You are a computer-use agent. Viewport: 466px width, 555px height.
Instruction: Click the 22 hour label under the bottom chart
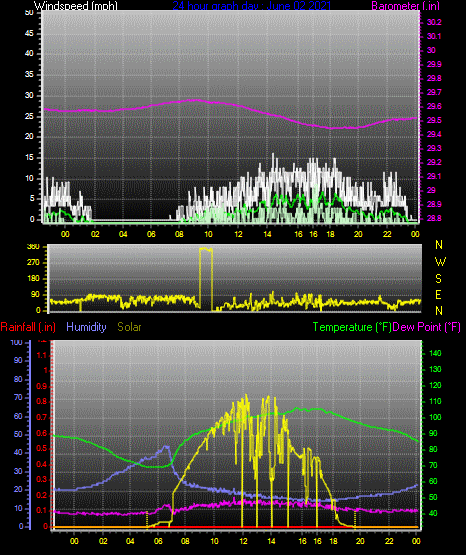coord(389,541)
